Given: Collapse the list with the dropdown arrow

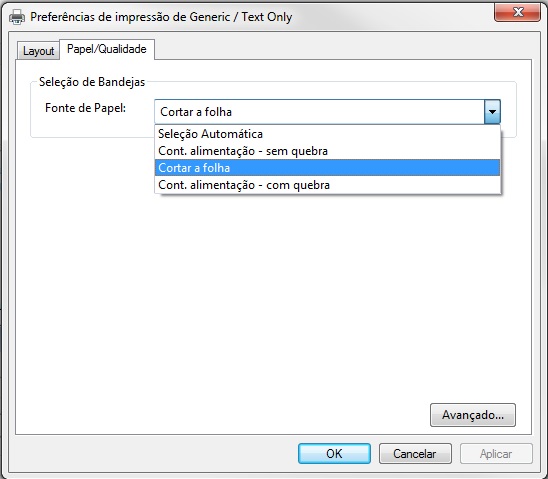Looking at the screenshot, I should [492, 112].
